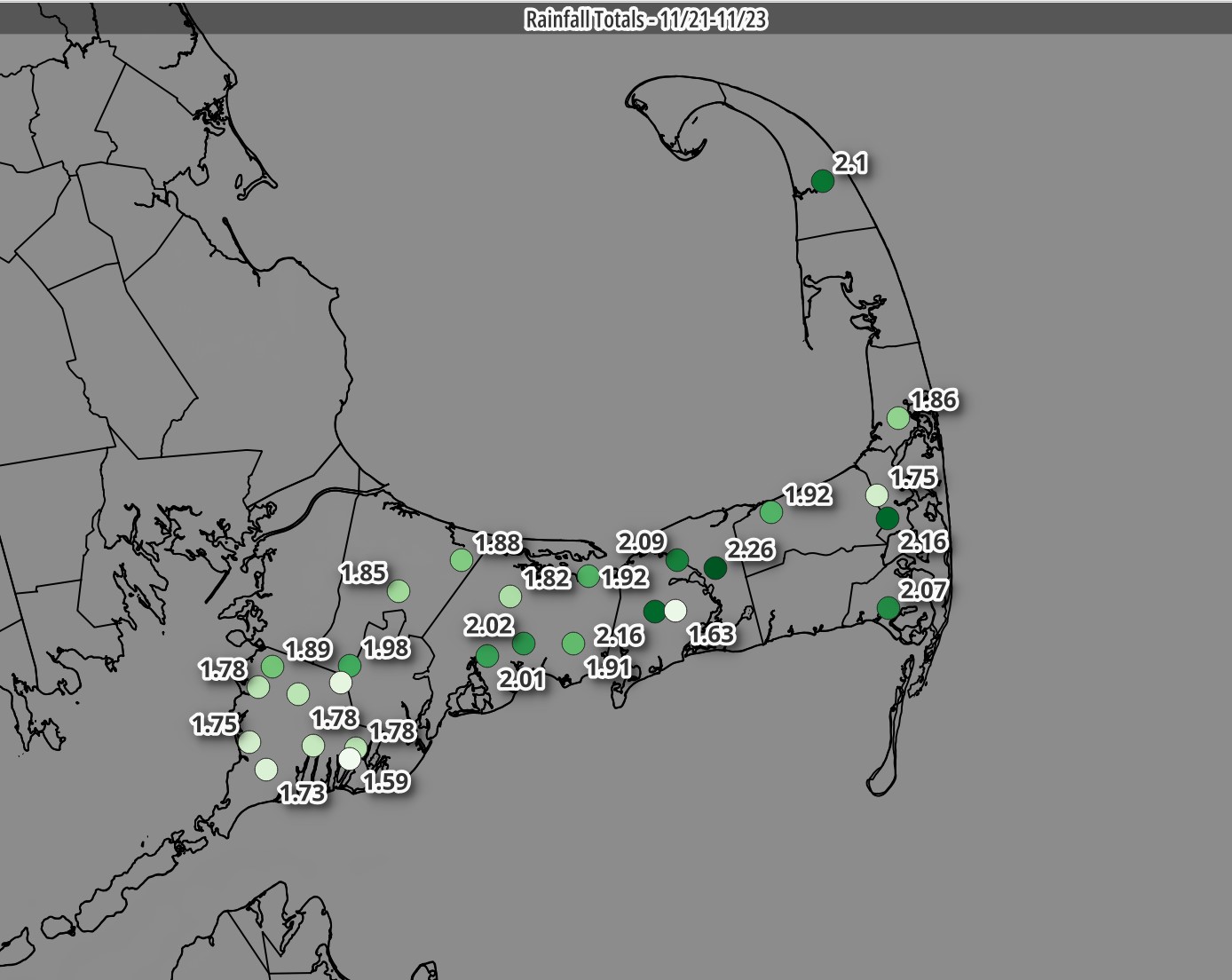Click the green marker left of 1.98
The height and width of the screenshot is (980, 1232).
click(x=350, y=666)
